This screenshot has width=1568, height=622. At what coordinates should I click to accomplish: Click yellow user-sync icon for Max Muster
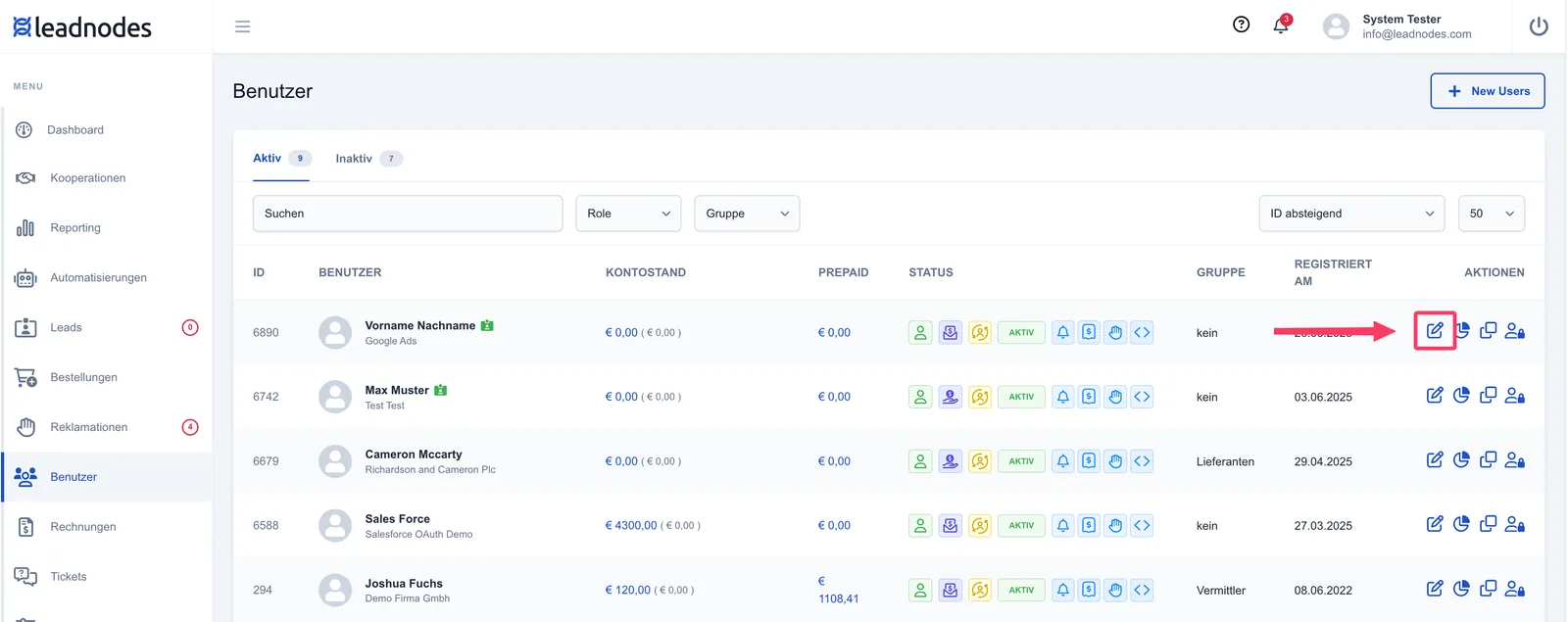click(x=980, y=397)
